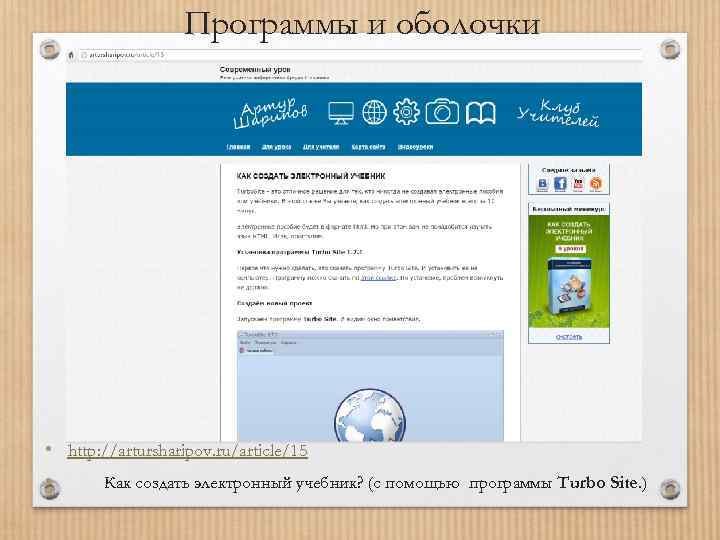Click the camera icon in the blue header

(x=442, y=112)
